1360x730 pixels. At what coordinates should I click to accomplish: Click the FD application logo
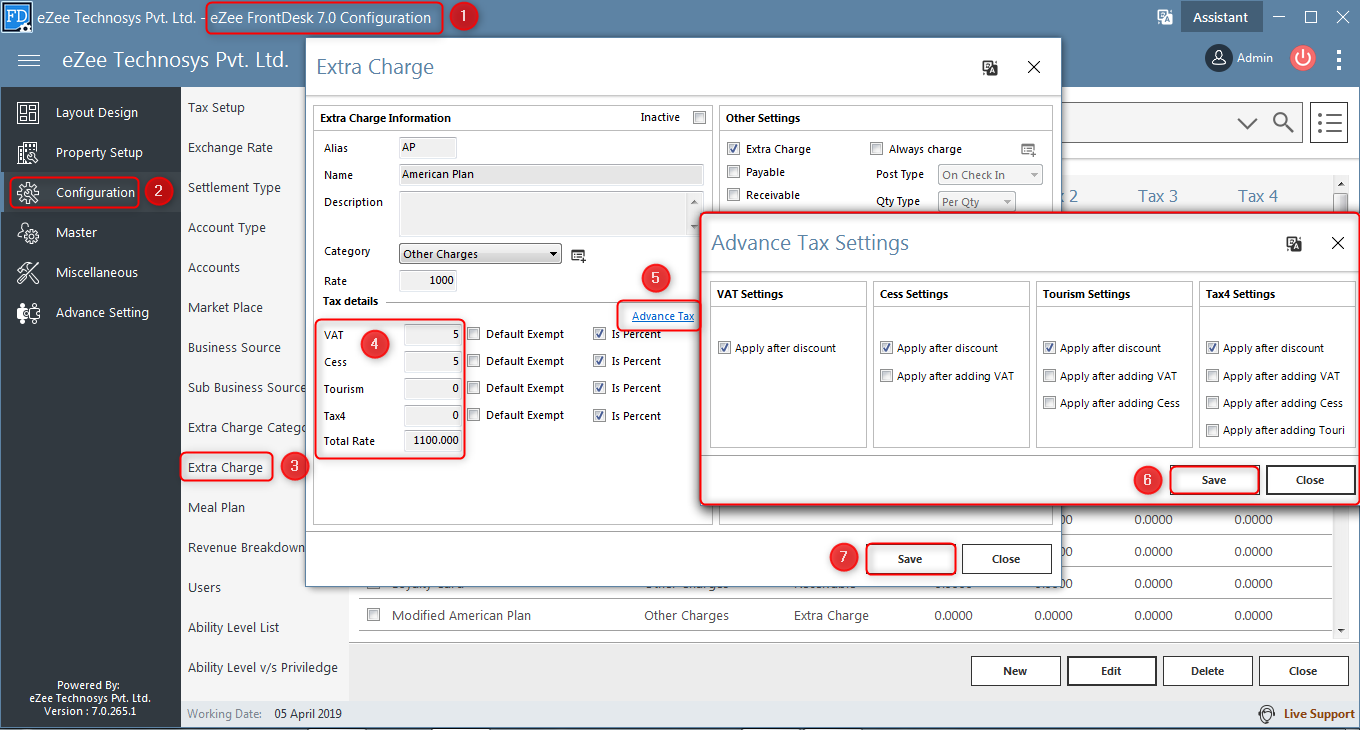pyautogui.click(x=17, y=17)
